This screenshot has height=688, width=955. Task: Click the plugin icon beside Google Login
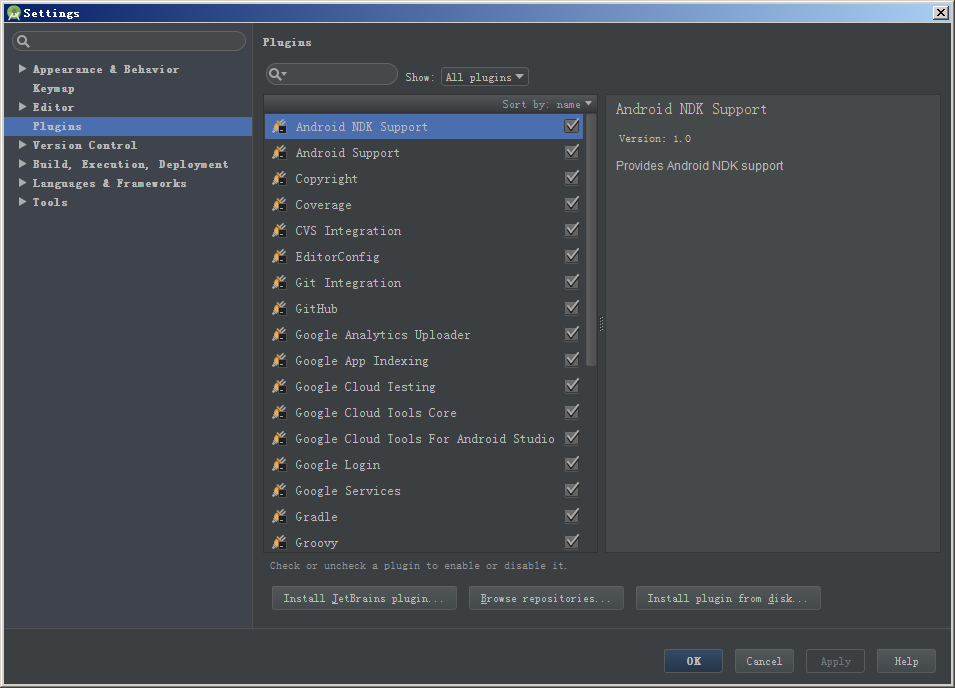280,465
